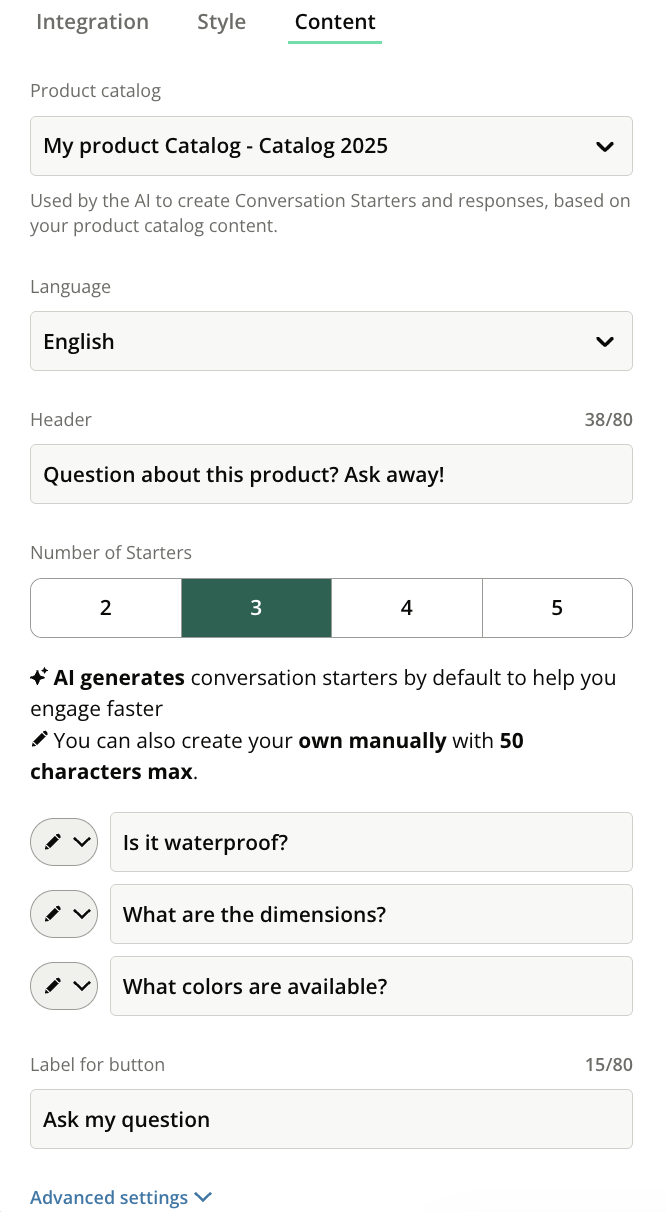The width and height of the screenshot is (666, 1212).
Task: Click chevron arrow in Product catalog selector
Action: coord(604,147)
